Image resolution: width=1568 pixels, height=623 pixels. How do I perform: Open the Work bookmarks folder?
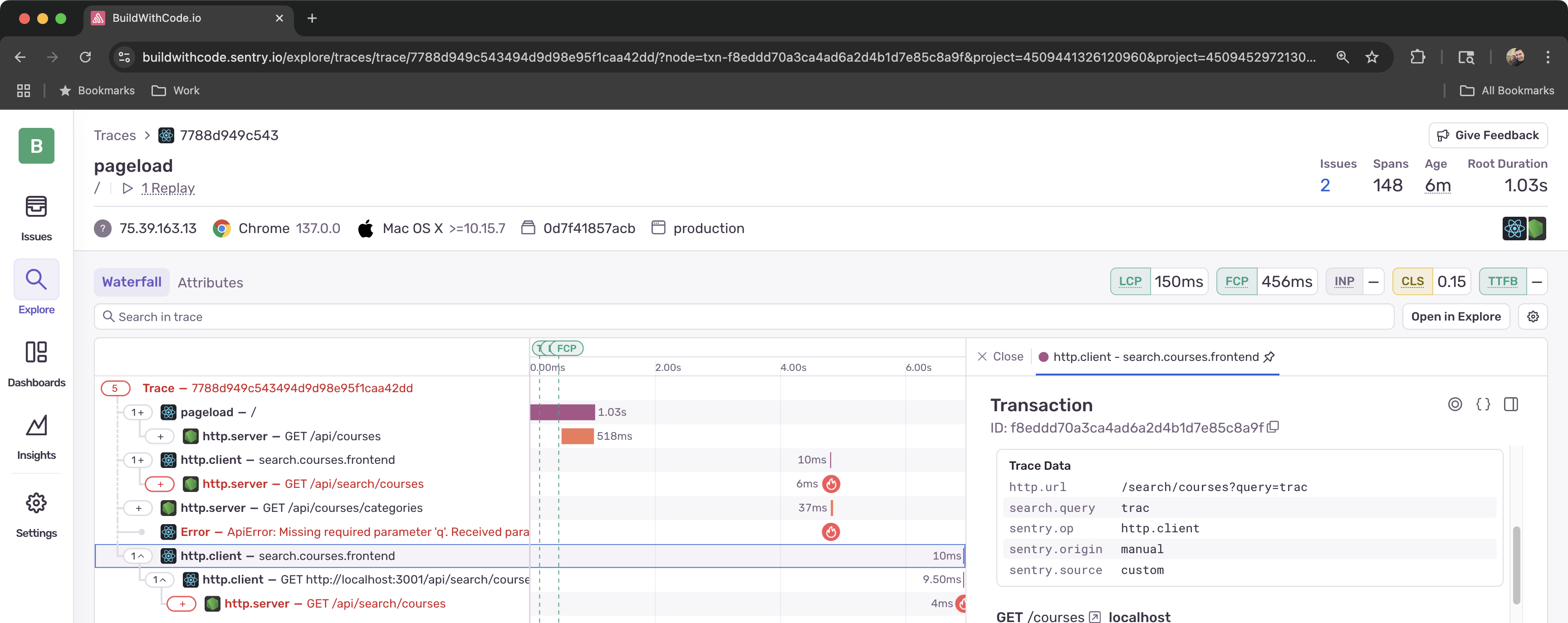175,90
